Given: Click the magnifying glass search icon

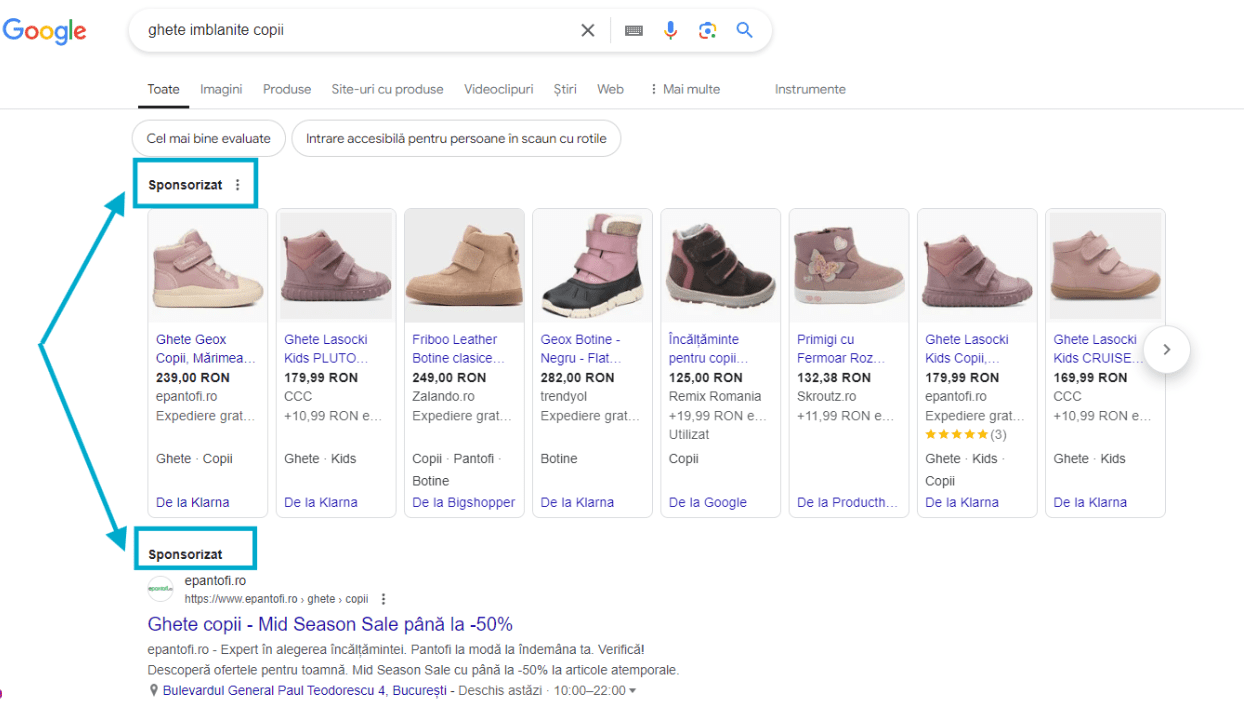Looking at the screenshot, I should (x=744, y=30).
